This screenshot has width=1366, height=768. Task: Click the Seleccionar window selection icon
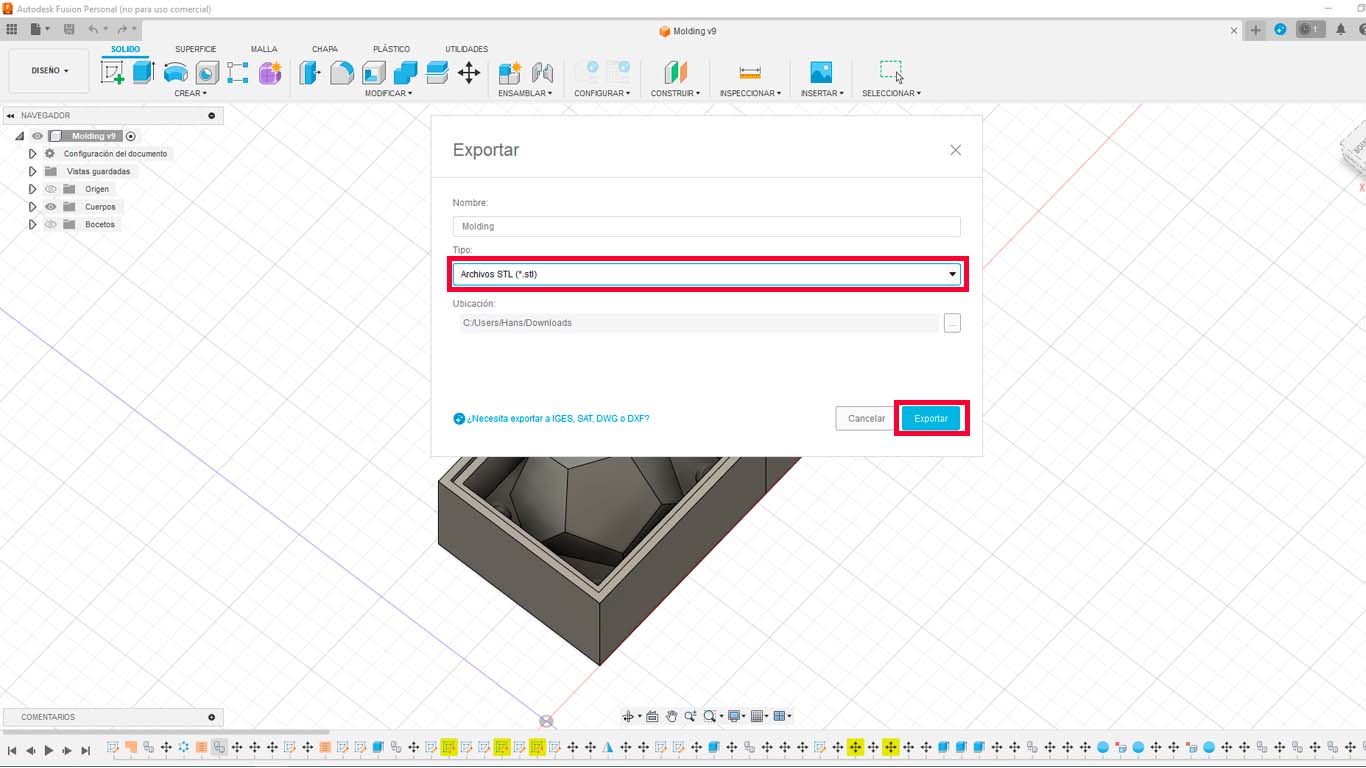(x=891, y=72)
